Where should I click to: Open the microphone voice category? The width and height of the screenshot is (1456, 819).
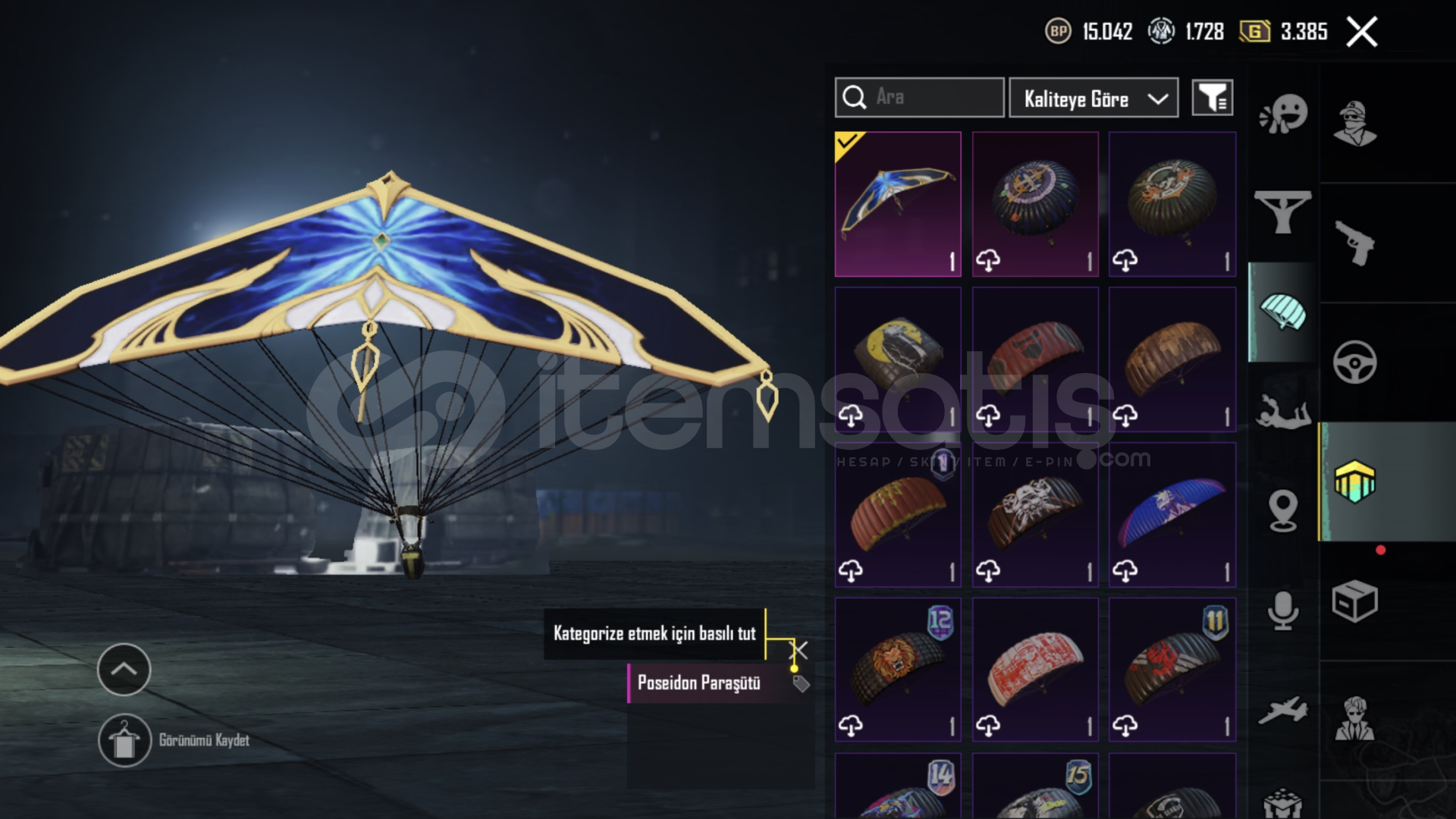(x=1283, y=611)
